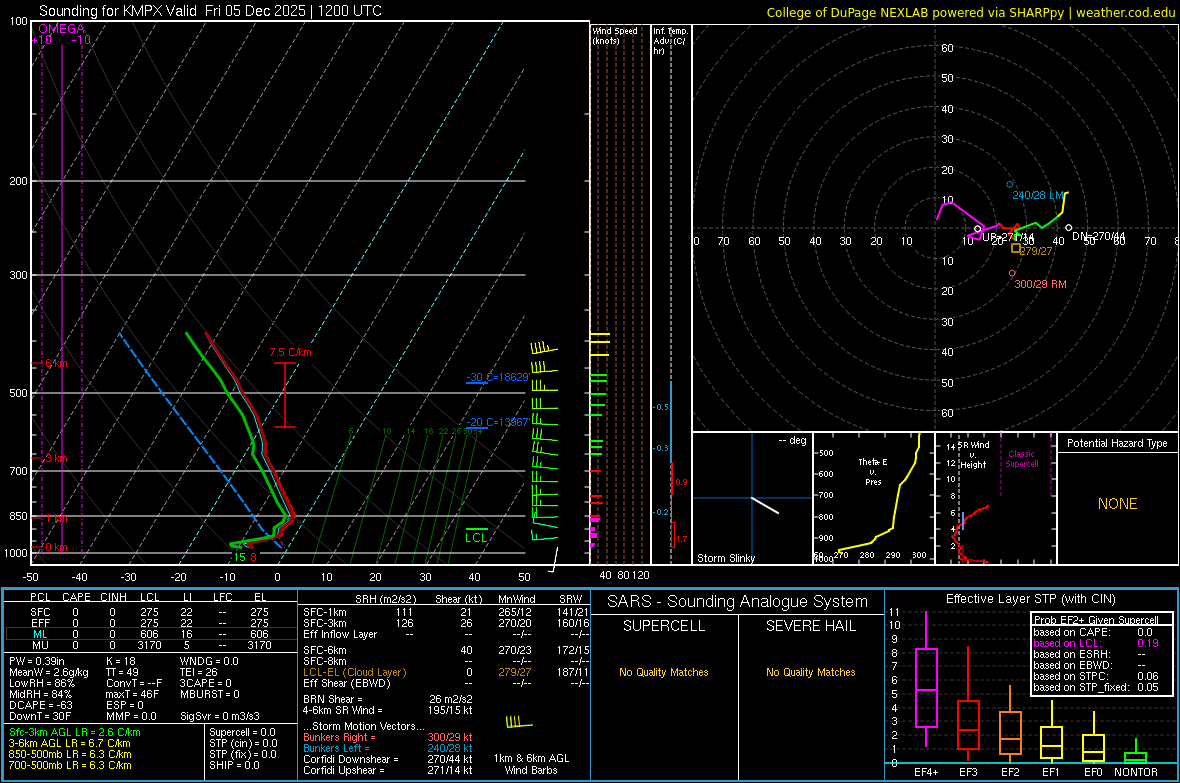Click the Bunkers Right storm motion line

pyautogui.click(x=388, y=737)
